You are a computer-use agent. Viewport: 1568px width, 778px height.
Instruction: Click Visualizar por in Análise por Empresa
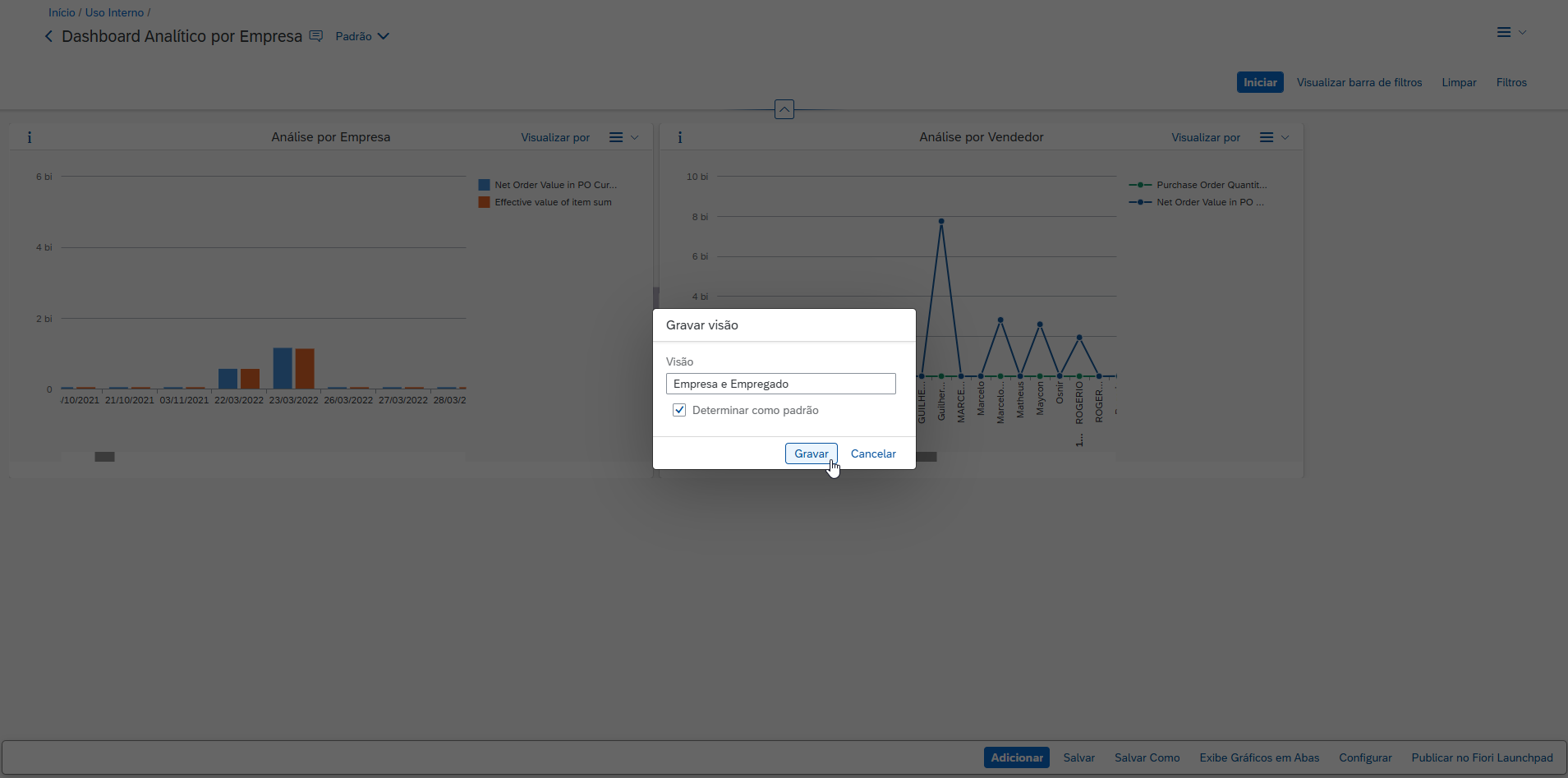pyautogui.click(x=555, y=137)
